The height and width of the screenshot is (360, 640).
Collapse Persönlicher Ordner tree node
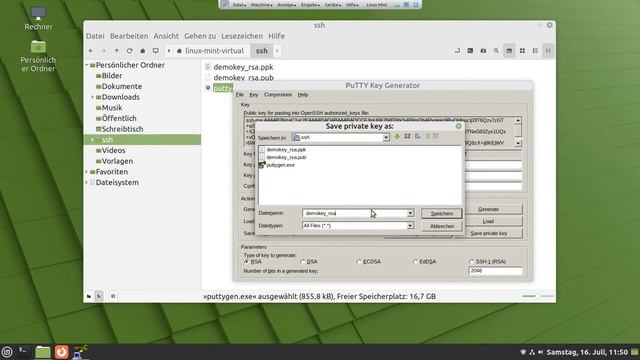[x=87, y=65]
